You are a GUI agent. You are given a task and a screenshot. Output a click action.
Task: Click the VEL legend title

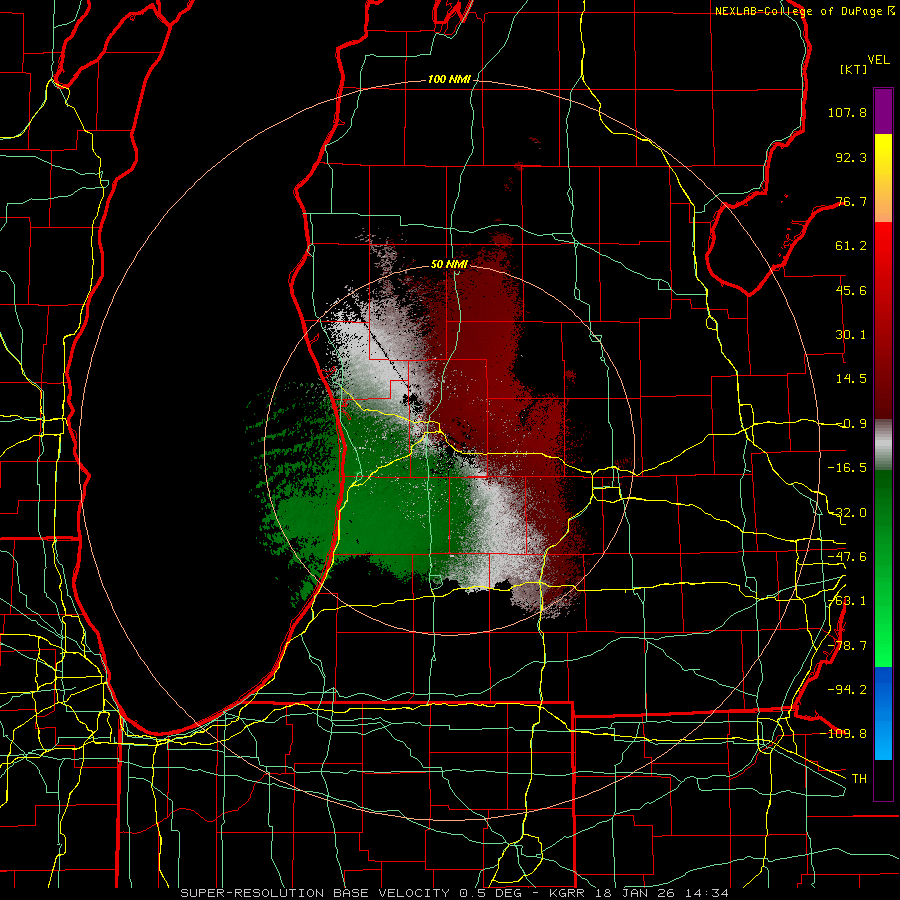[x=878, y=59]
